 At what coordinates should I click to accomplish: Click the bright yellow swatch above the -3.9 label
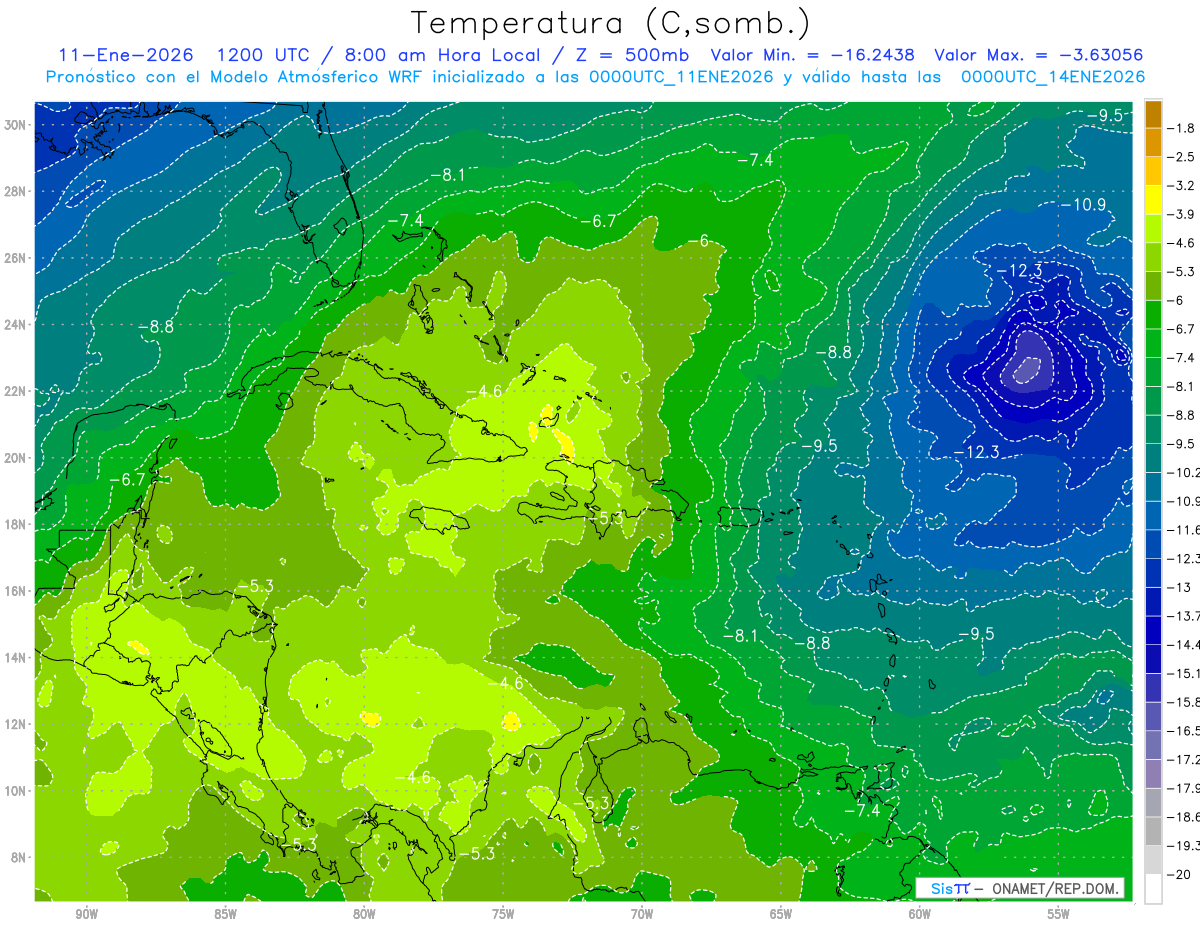point(1153,200)
